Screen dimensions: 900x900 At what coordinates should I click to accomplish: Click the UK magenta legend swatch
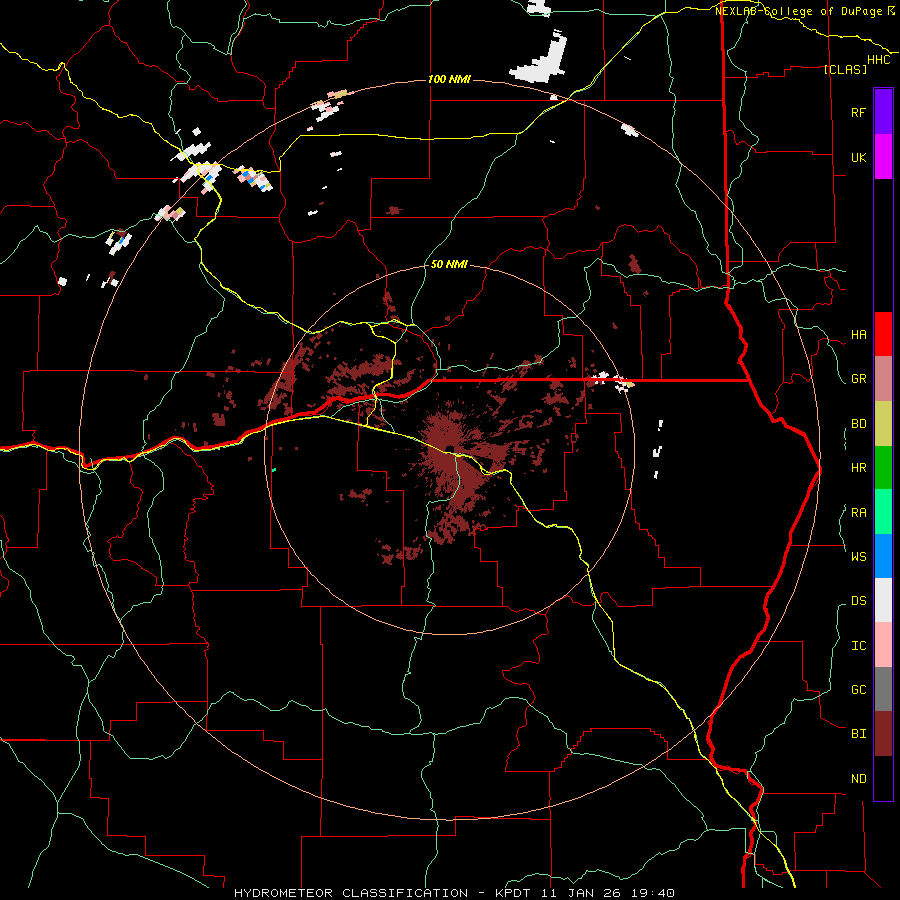[883, 157]
